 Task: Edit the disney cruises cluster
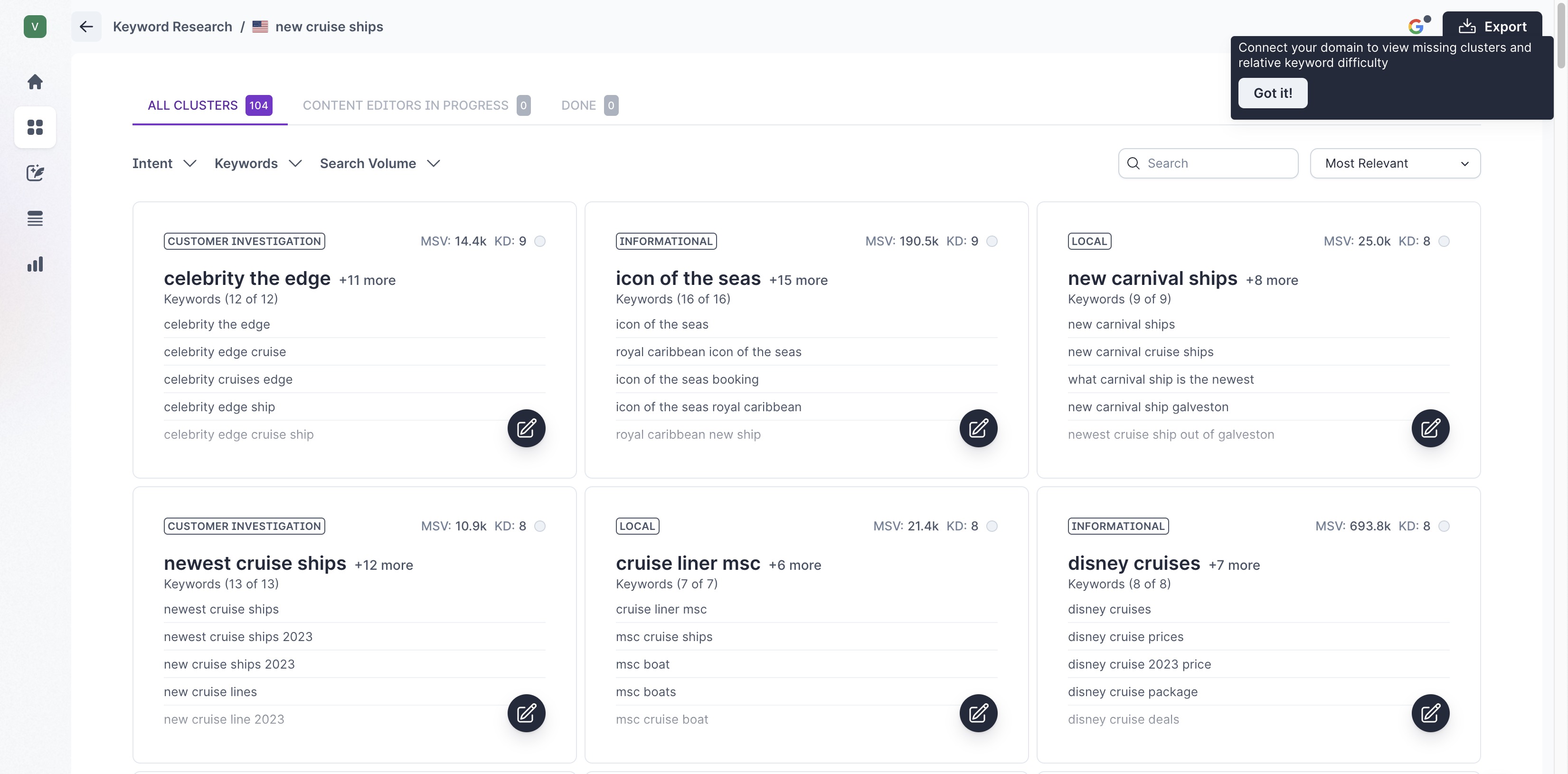[1430, 713]
